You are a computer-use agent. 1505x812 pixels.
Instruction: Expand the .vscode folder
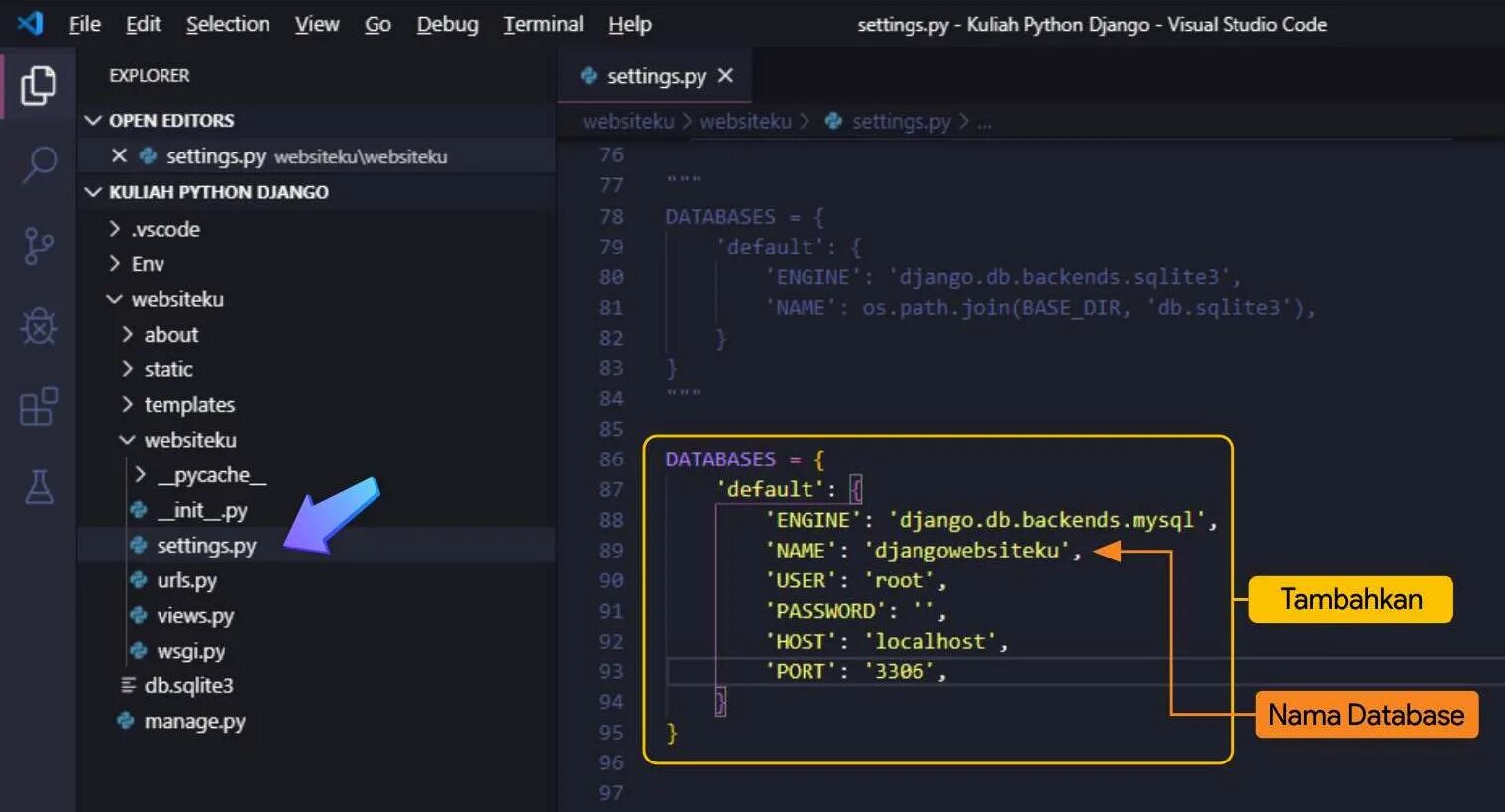pyautogui.click(x=115, y=229)
